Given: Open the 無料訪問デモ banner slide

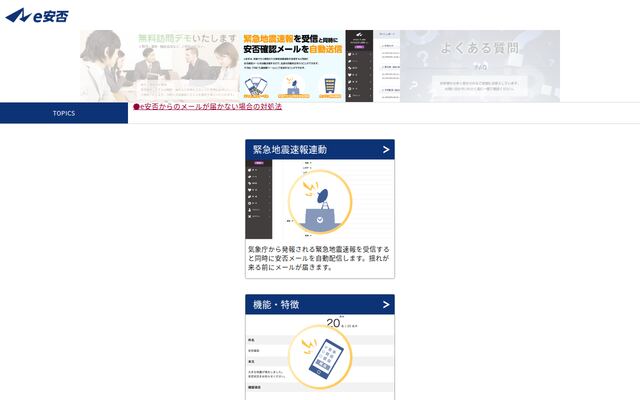Looking at the screenshot, I should point(159,66).
